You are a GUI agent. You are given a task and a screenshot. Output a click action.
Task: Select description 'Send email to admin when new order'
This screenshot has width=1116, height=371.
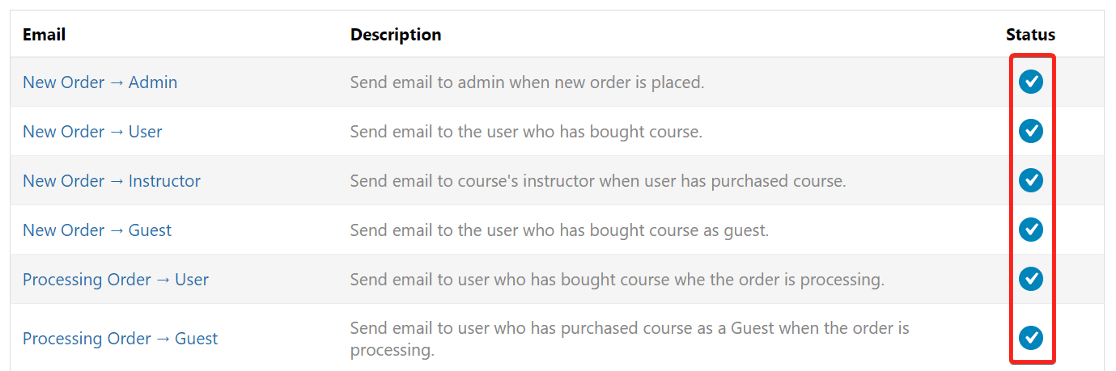[x=527, y=83]
